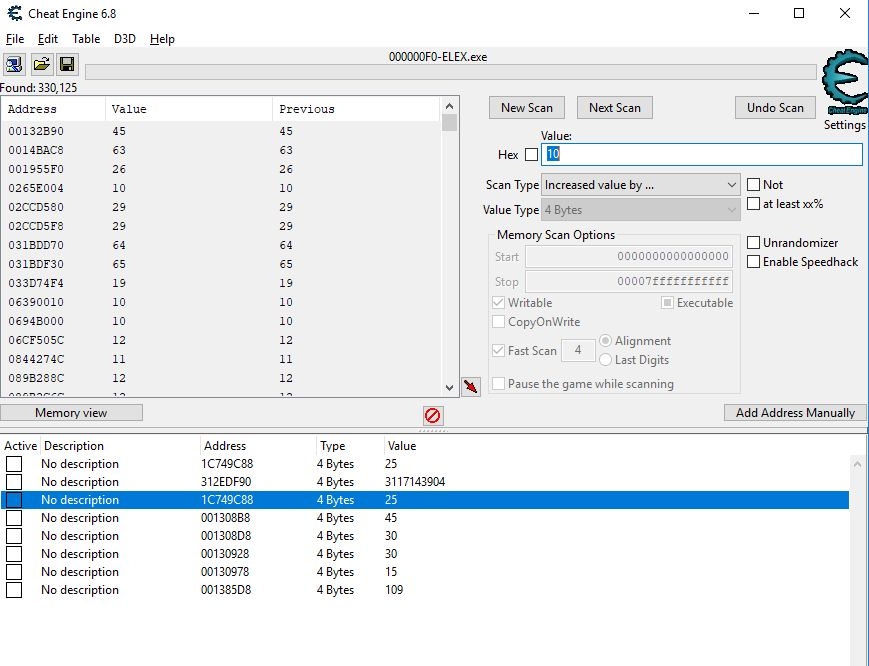The height and width of the screenshot is (666, 869).
Task: Sort results by Address column header
Action: pyautogui.click(x=53, y=109)
